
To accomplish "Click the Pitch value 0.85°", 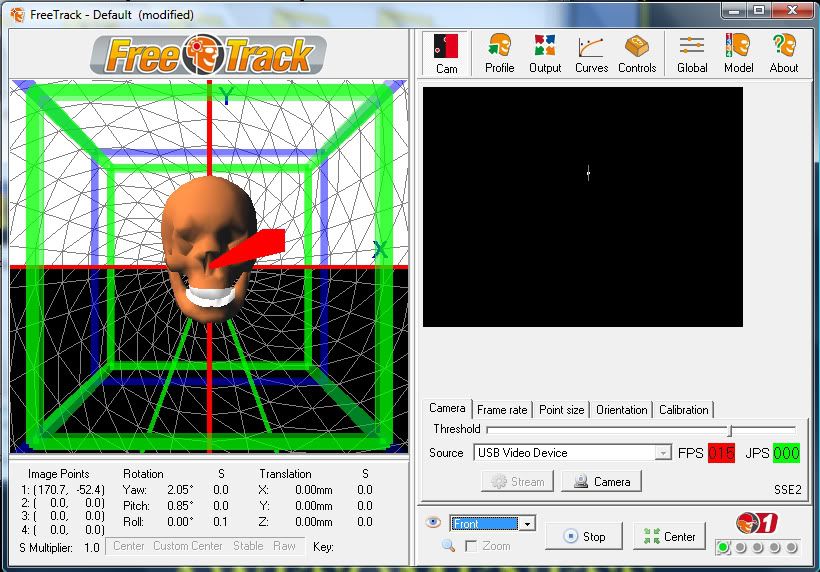I will tap(180, 506).
